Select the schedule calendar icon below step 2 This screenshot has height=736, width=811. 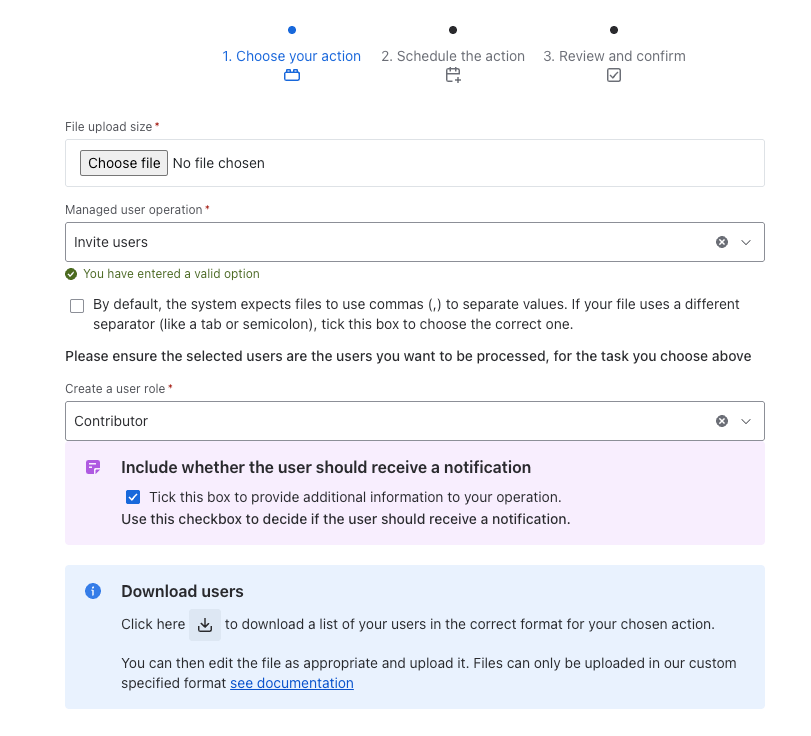(452, 74)
